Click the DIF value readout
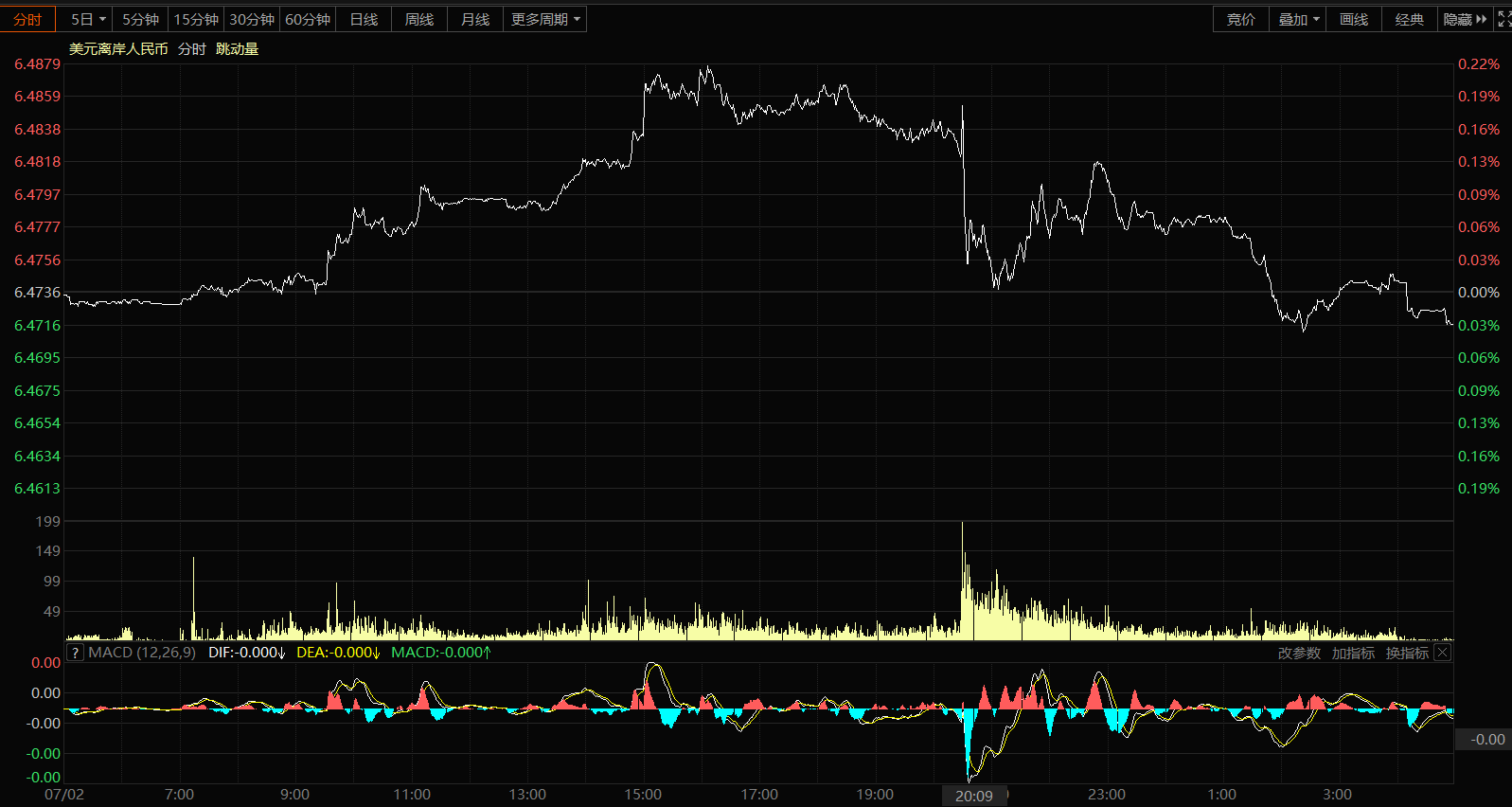The image size is (1512, 807). [x=247, y=653]
